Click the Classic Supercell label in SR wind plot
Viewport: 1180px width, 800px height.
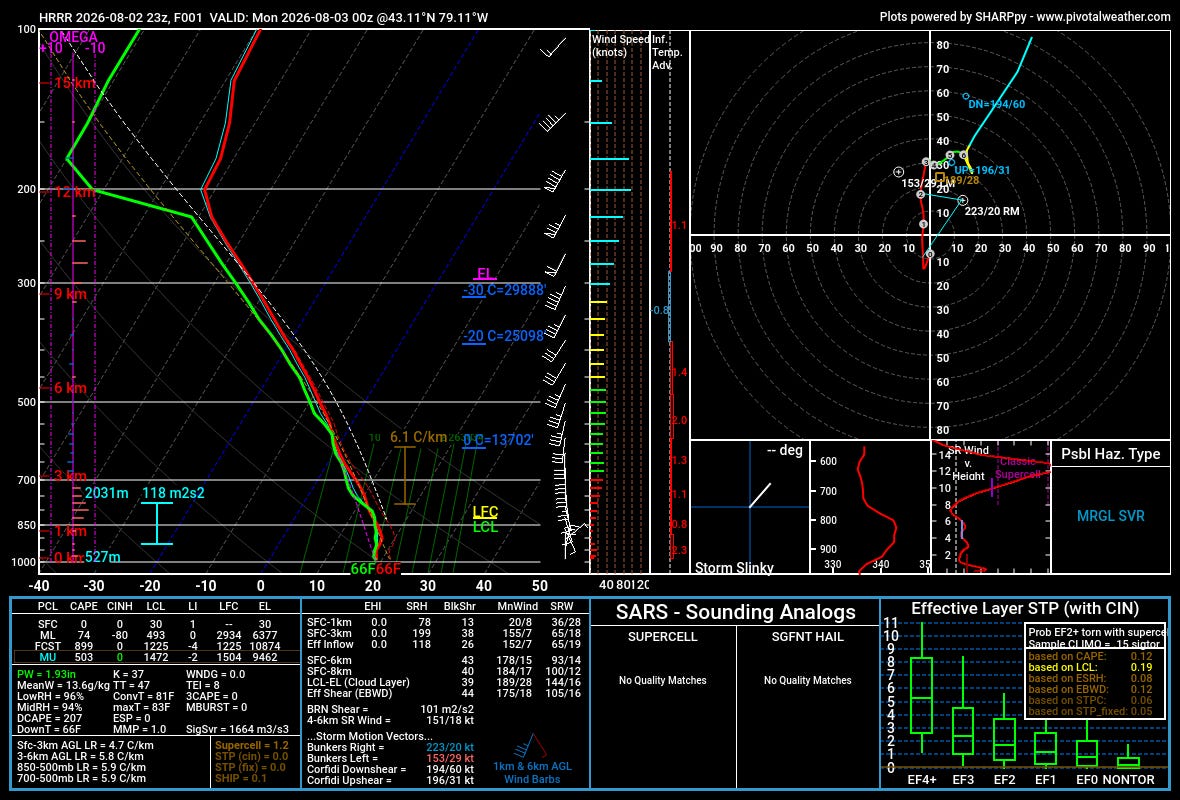(1017, 467)
